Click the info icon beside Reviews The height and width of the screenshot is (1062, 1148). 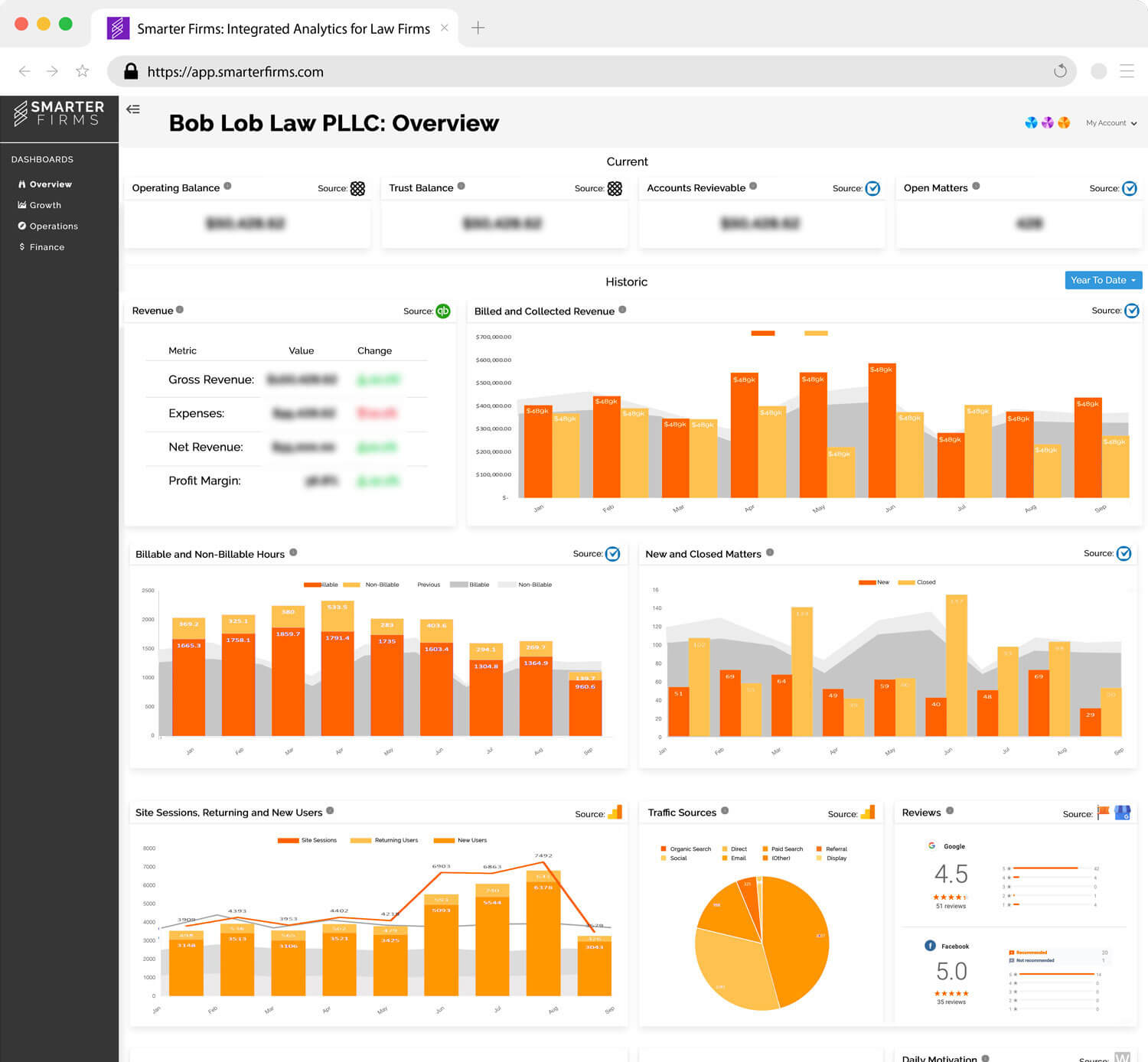pos(950,811)
